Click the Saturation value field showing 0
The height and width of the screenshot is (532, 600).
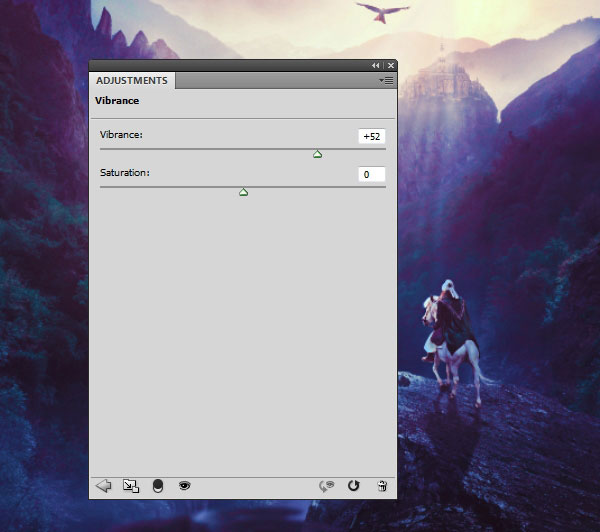372,175
